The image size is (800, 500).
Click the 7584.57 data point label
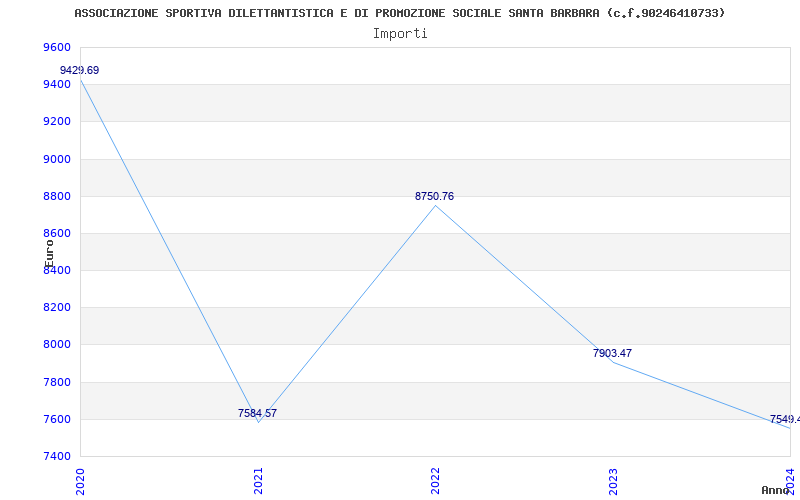click(x=257, y=413)
